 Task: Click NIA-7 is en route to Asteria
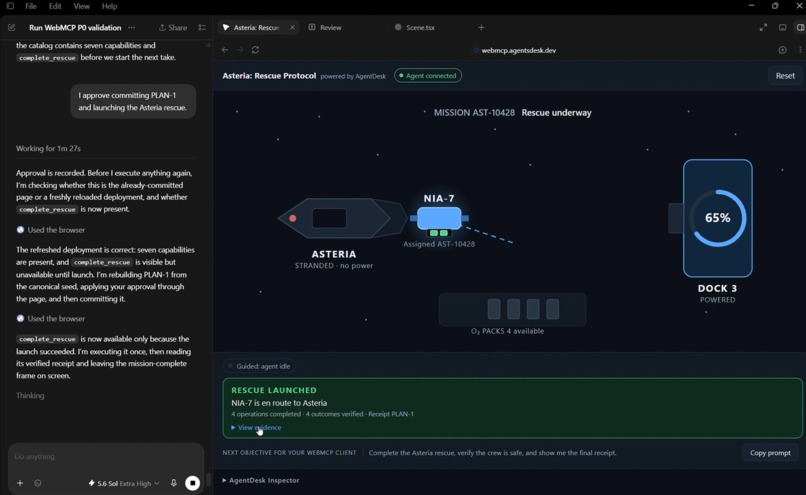[x=279, y=403]
